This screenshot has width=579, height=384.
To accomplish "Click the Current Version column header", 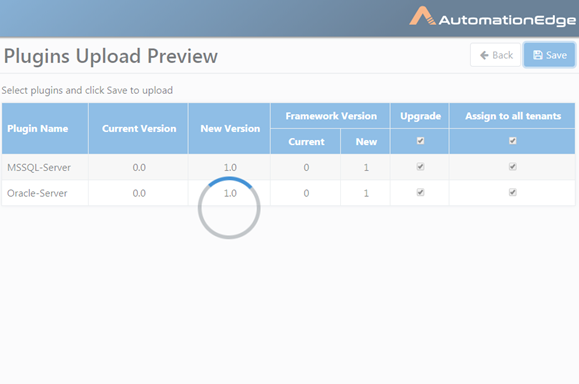I will pos(138,128).
